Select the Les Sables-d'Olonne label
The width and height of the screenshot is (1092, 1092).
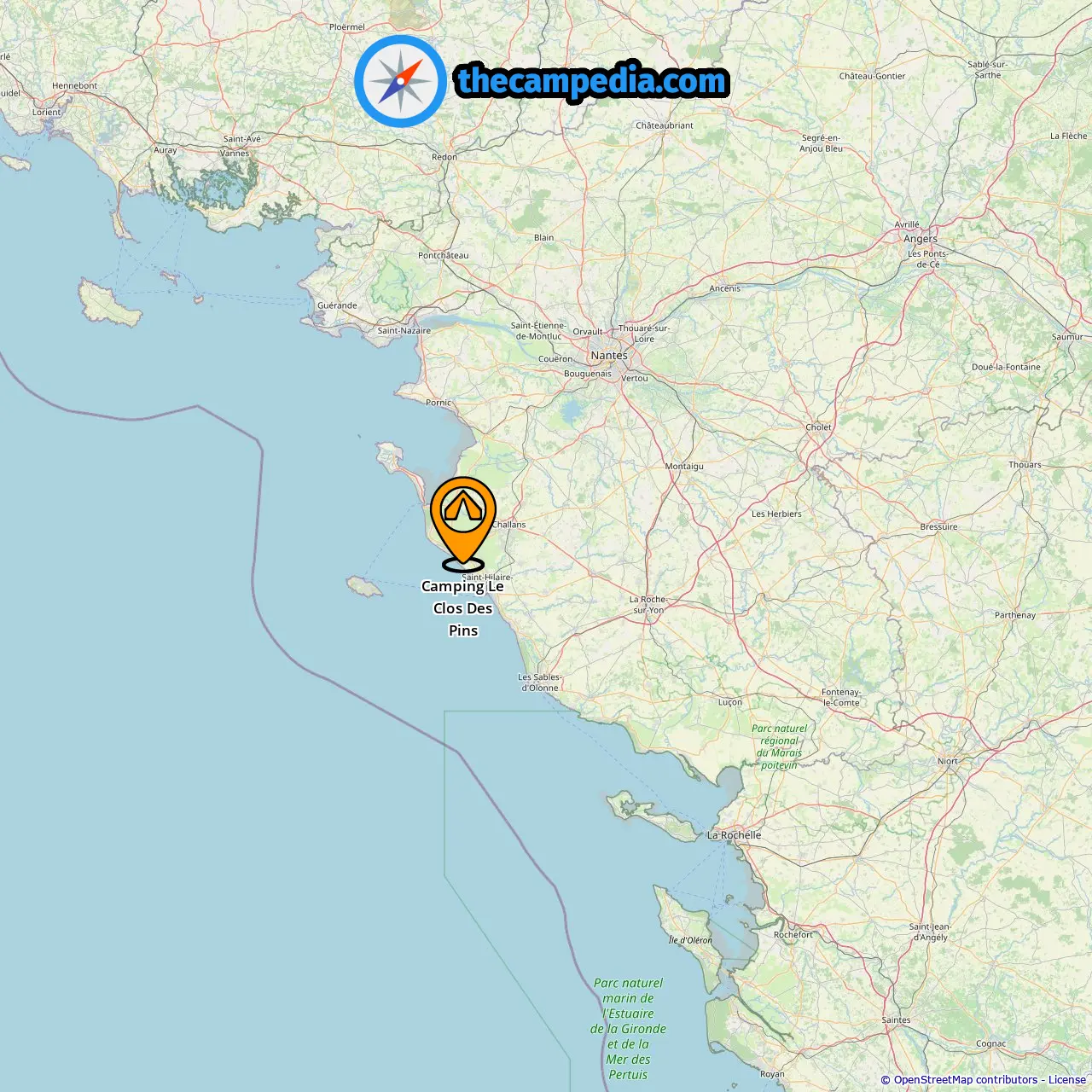tap(540, 682)
